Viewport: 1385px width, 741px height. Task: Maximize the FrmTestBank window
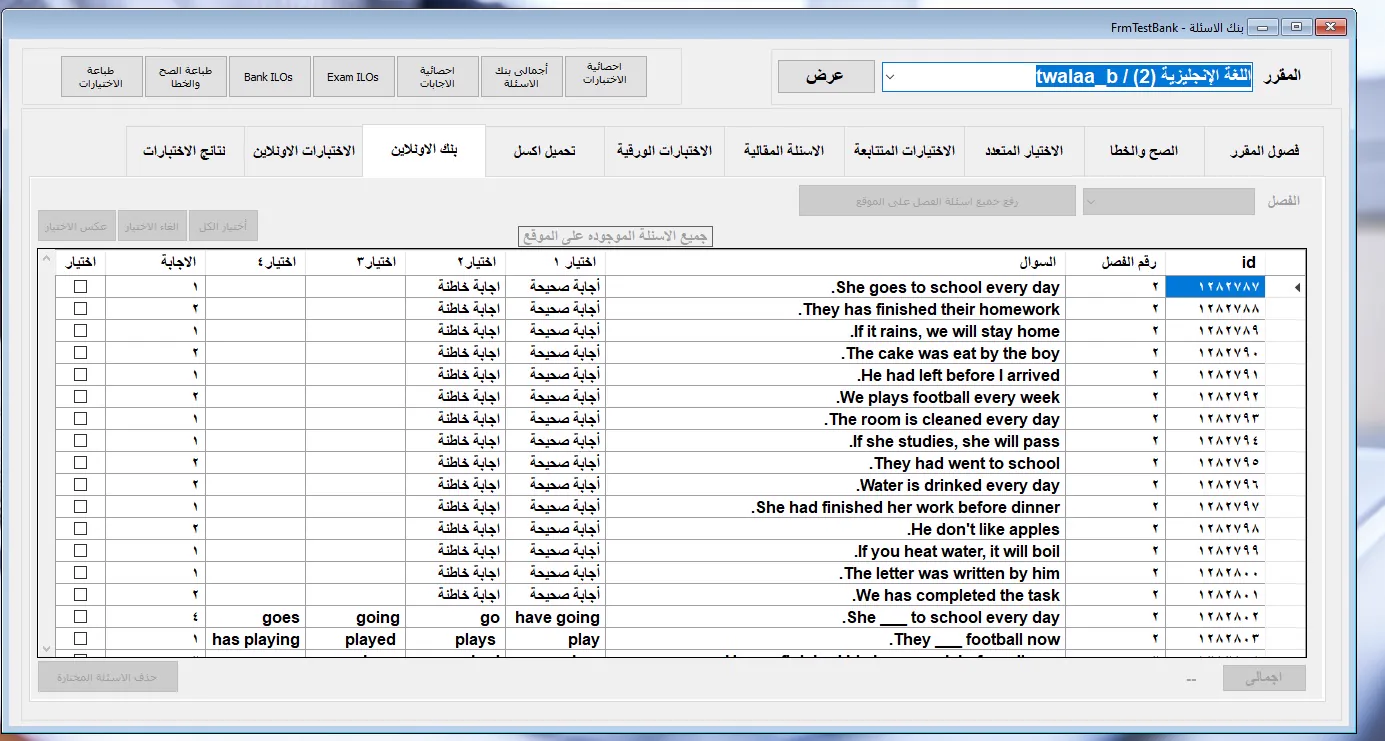1296,26
